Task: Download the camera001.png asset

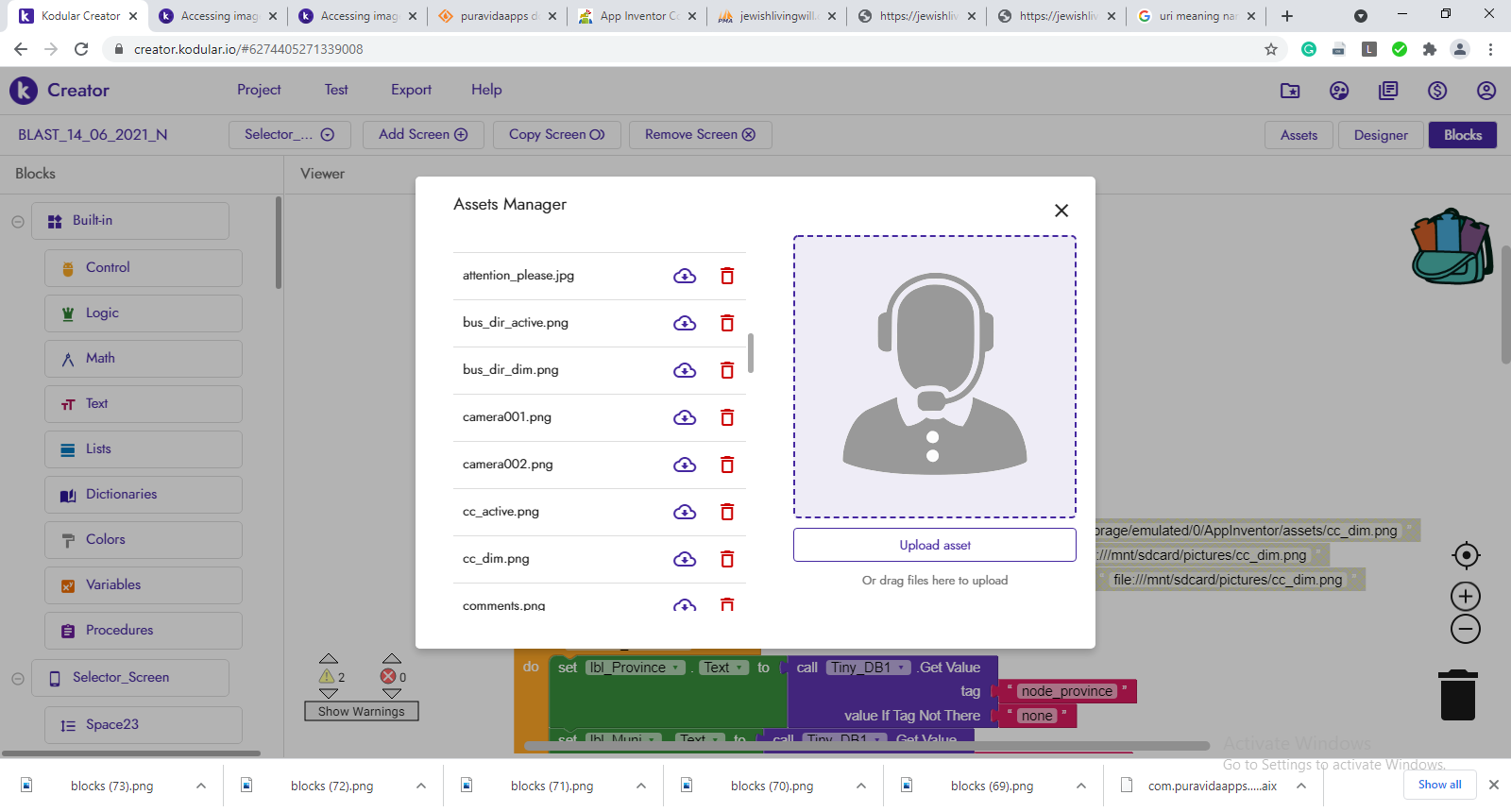Action: [685, 417]
